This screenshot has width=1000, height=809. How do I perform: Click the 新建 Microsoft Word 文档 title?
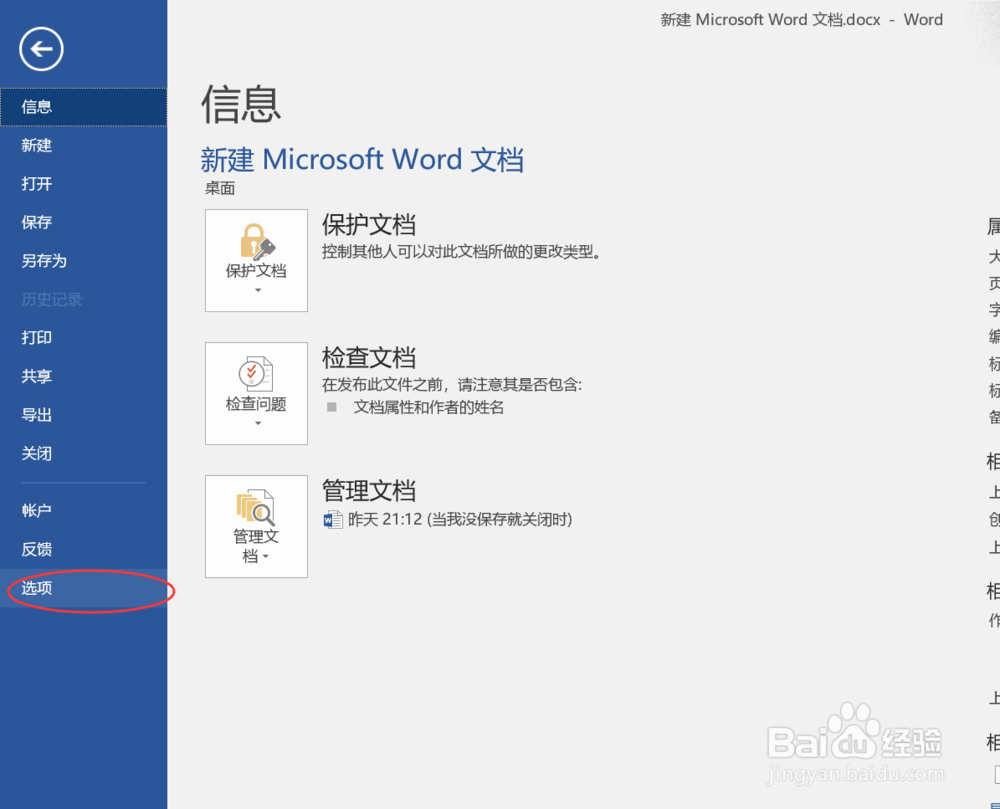(x=362, y=159)
